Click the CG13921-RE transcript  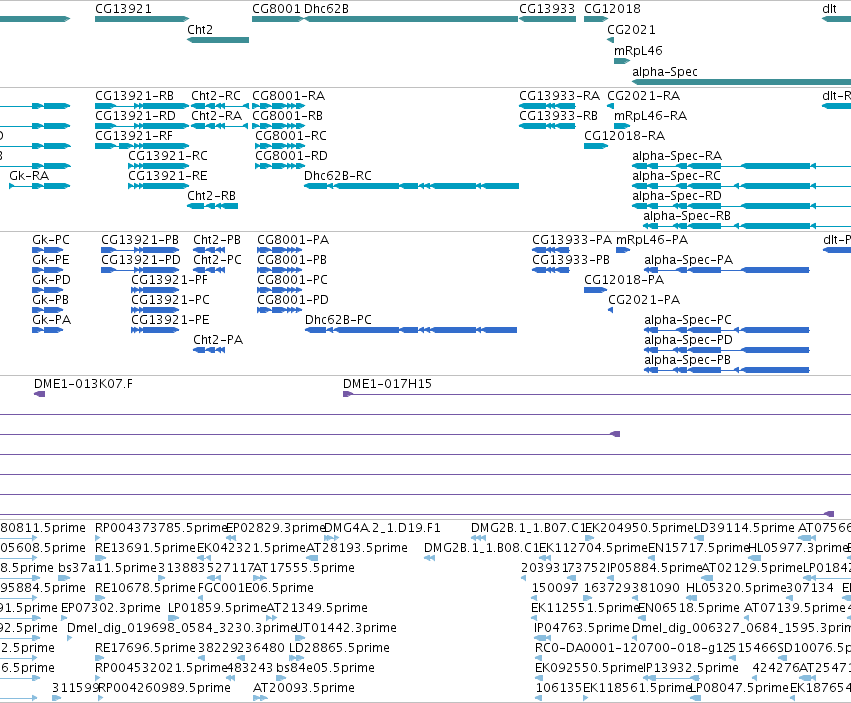158,186
